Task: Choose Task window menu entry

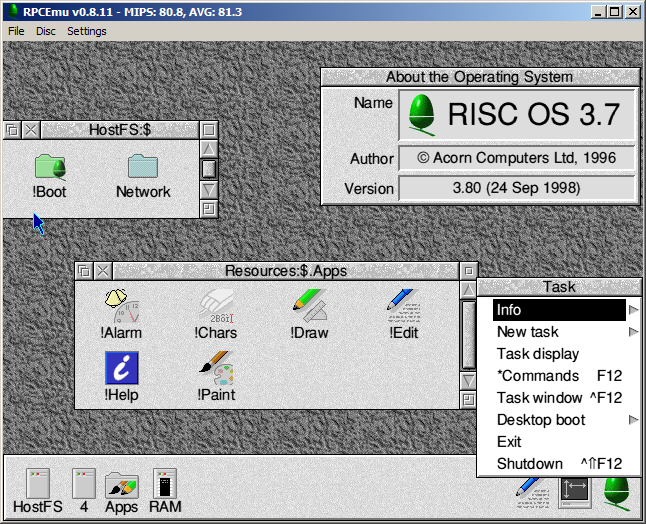Action: pyautogui.click(x=559, y=398)
